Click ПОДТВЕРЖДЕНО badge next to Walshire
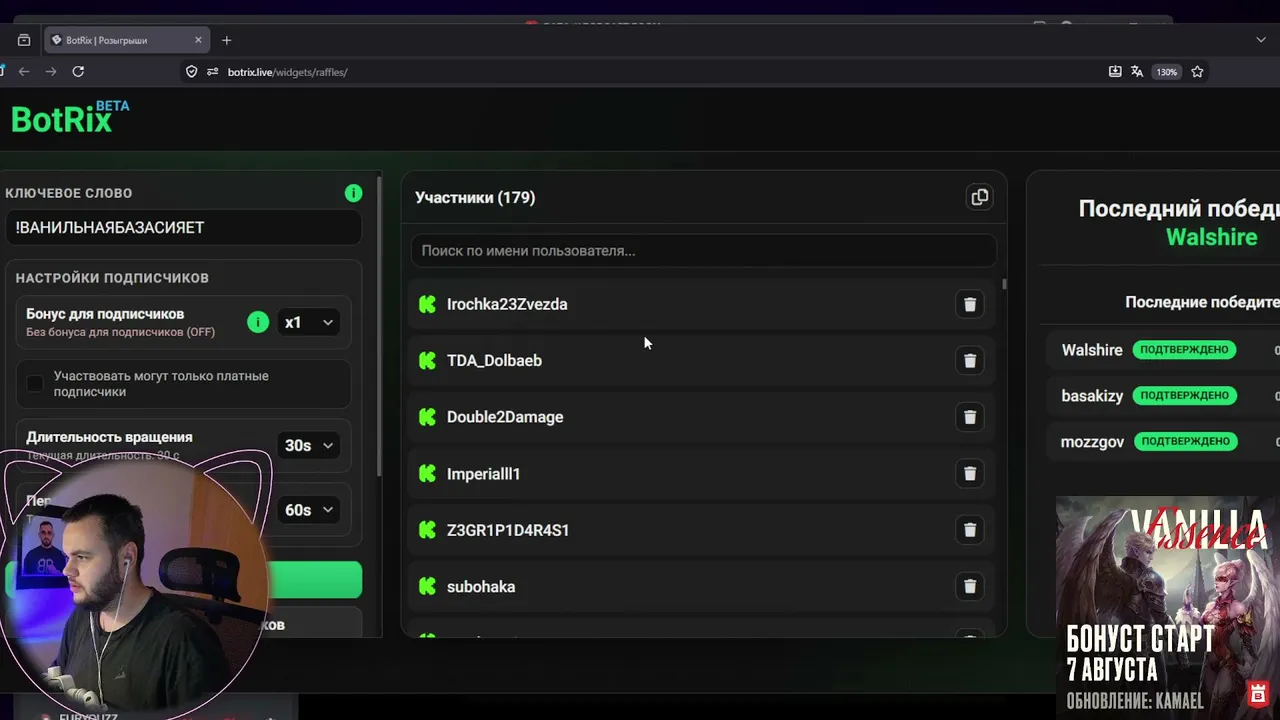Screen dimensions: 1280x720 point(1184,350)
